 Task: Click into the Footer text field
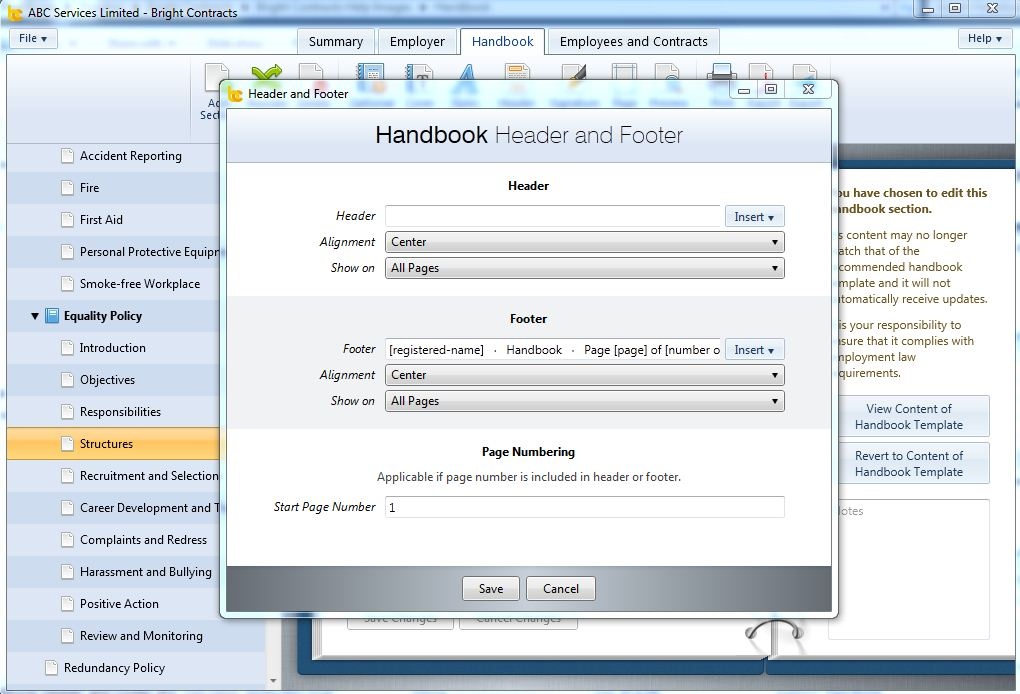554,350
